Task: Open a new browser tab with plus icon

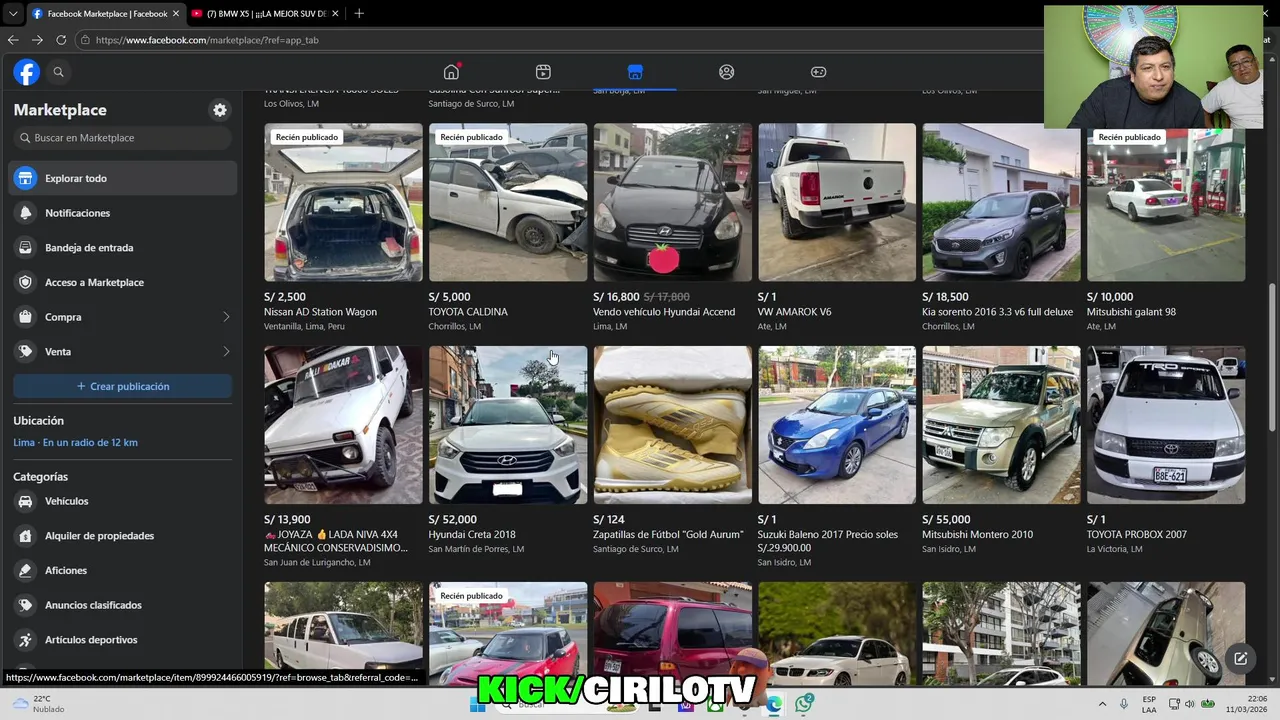Action: [x=359, y=13]
